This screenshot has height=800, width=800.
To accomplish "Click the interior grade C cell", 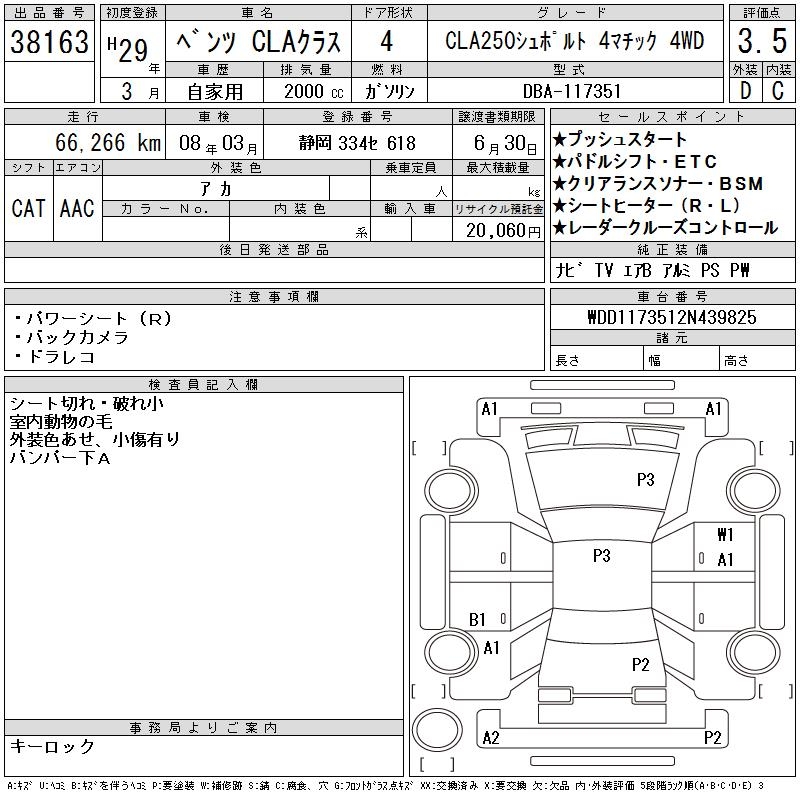I will pos(778,91).
